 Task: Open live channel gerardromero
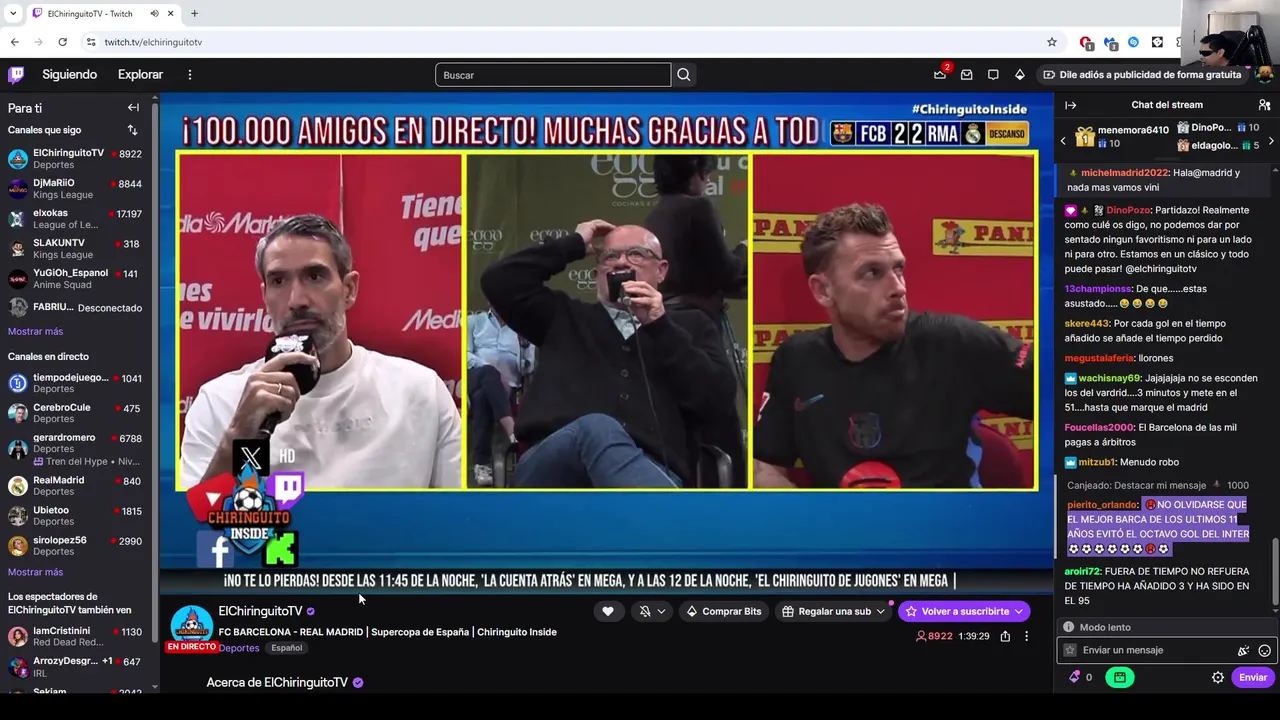75,449
